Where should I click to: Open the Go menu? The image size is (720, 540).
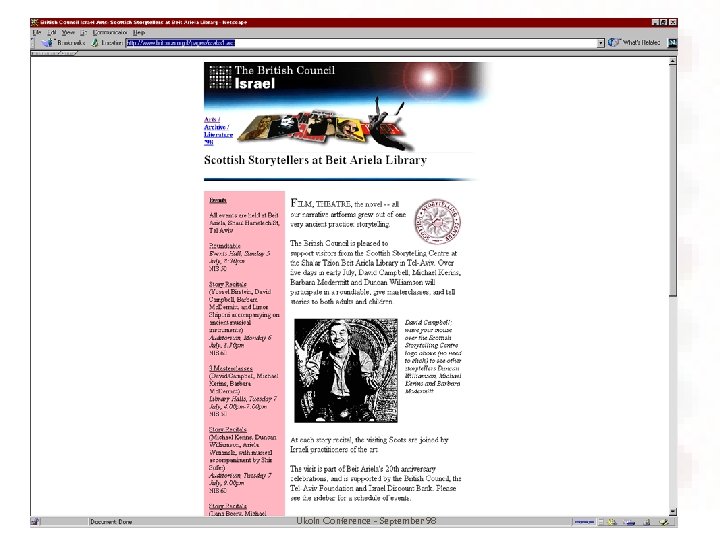click(x=83, y=33)
